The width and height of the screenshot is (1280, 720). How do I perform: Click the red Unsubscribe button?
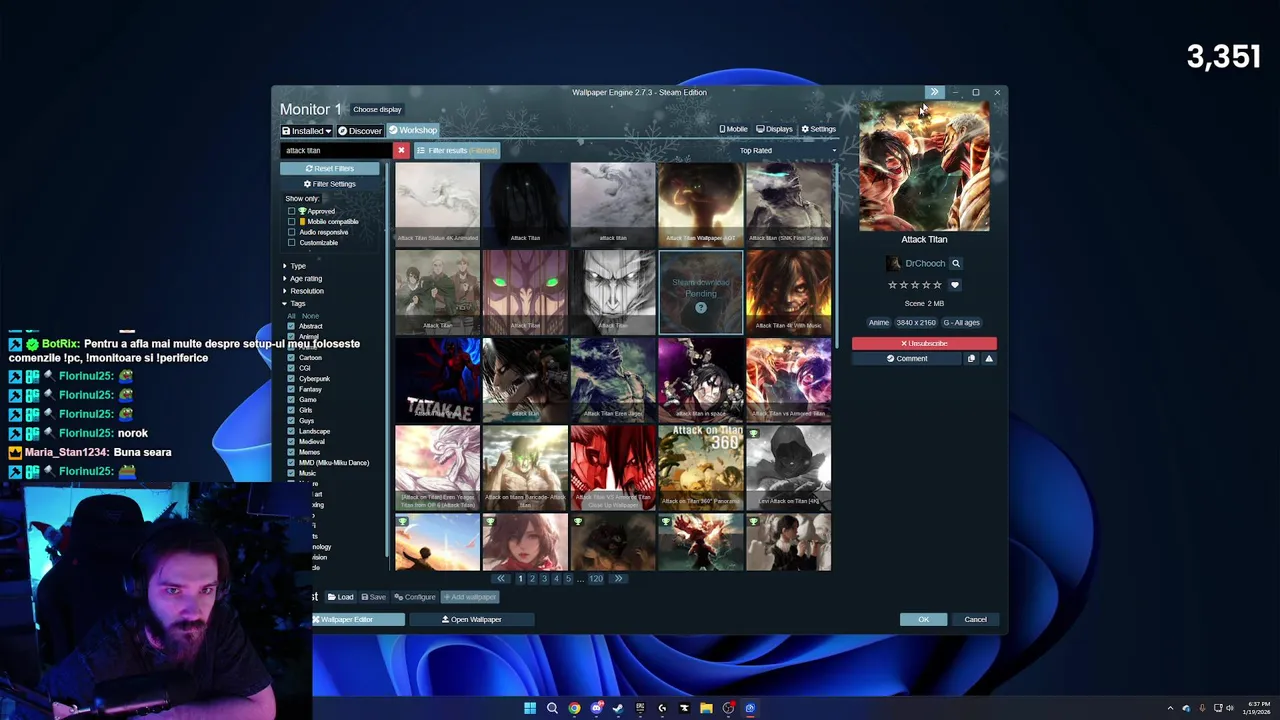pyautogui.click(x=924, y=343)
